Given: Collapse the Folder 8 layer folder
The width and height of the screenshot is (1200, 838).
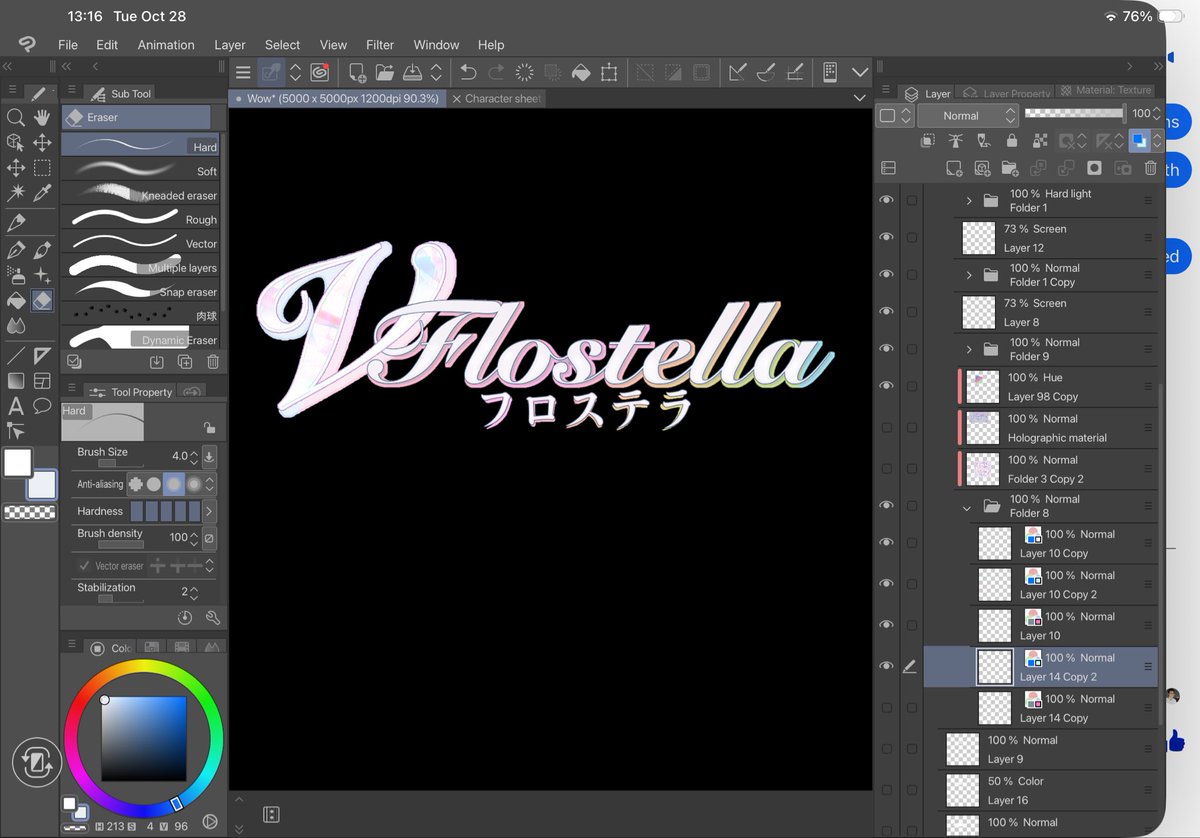Looking at the screenshot, I should [967, 507].
